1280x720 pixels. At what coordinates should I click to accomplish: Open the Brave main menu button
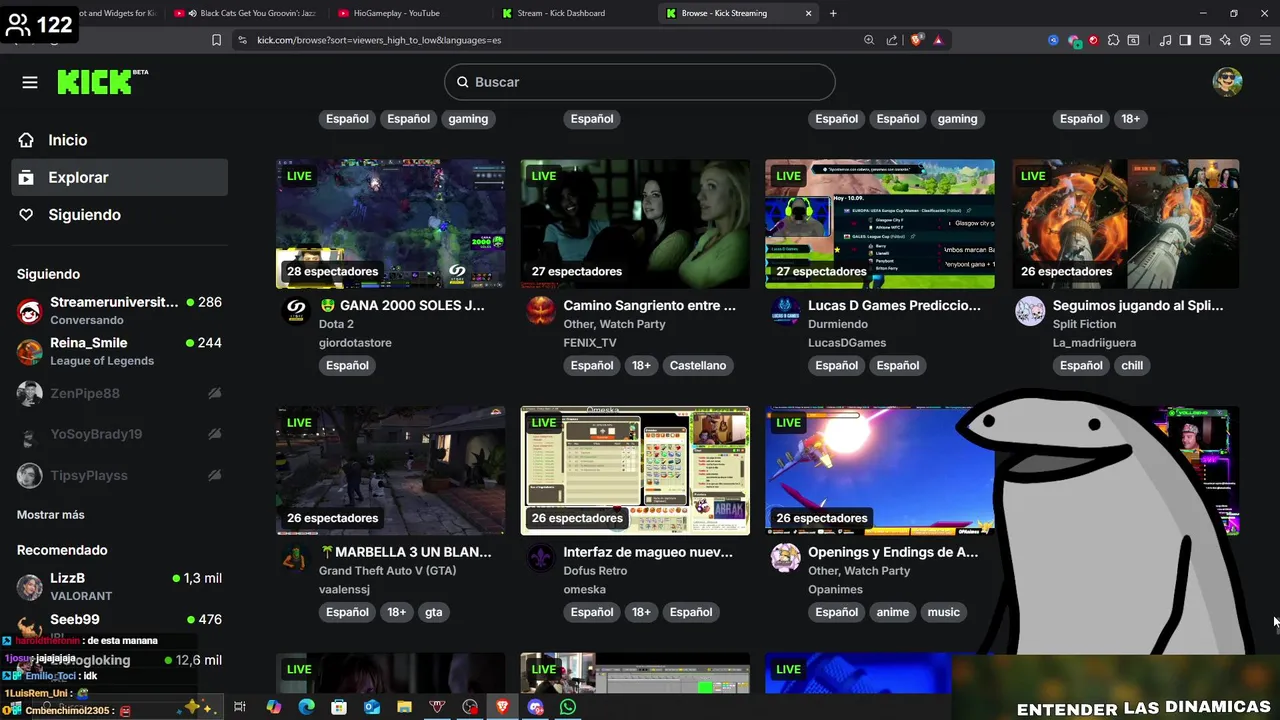(x=1265, y=40)
